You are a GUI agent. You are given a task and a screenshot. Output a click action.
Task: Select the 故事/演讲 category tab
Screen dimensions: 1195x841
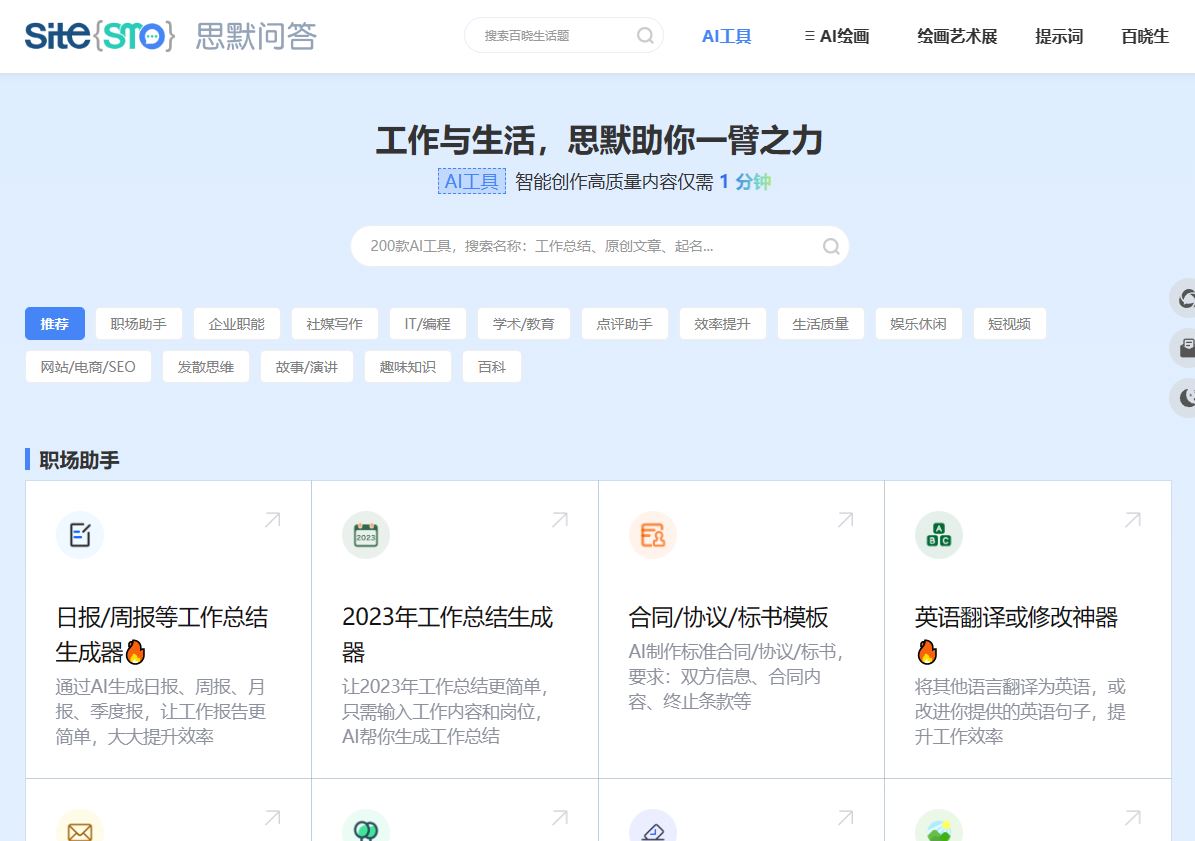coord(307,366)
